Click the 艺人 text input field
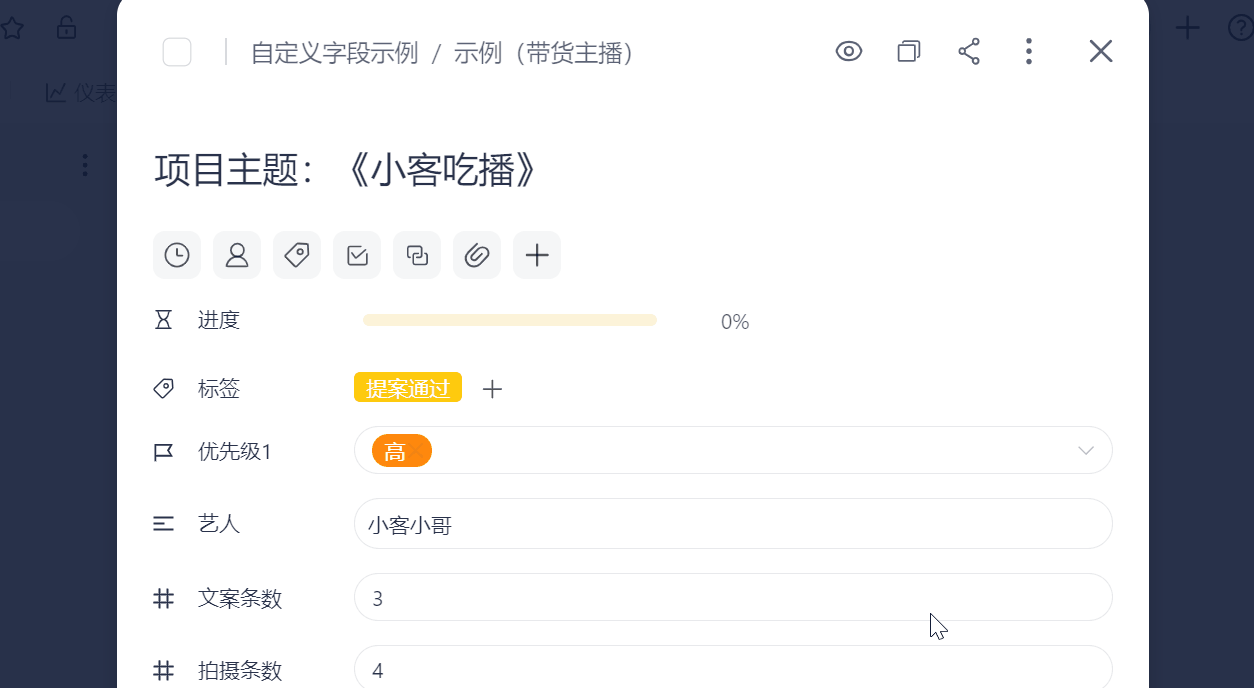Screen dimensions: 1254x688 pyautogui.click(x=733, y=524)
